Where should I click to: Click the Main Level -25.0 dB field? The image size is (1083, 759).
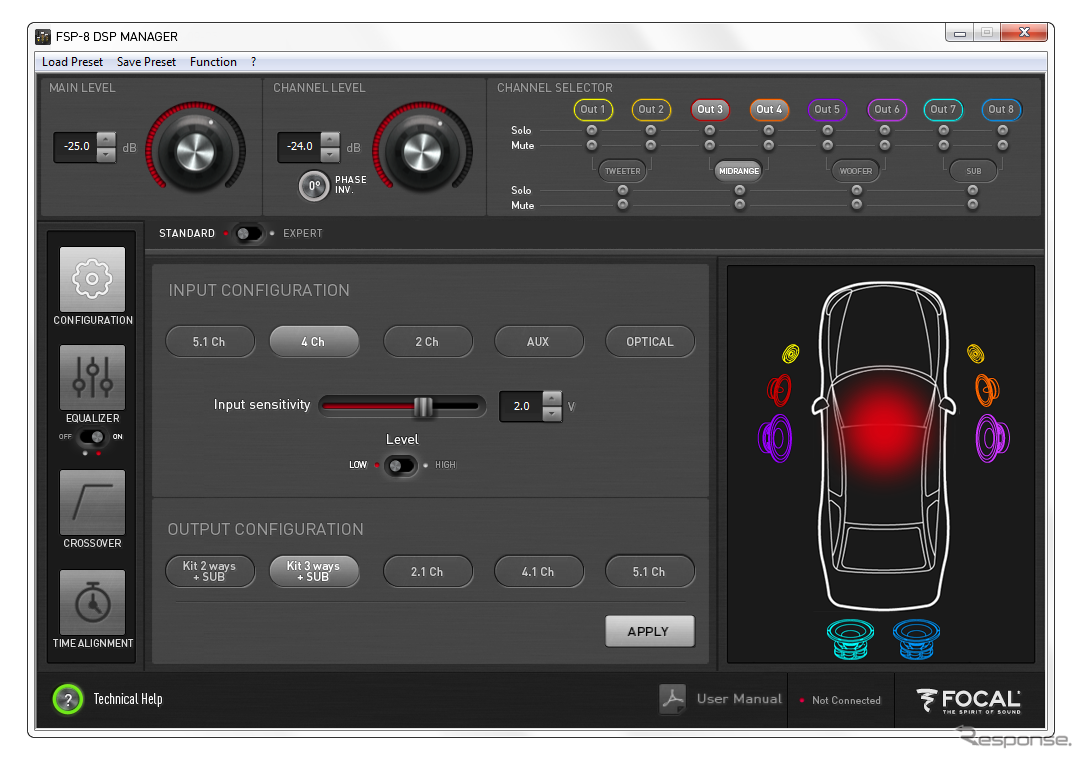(76, 147)
